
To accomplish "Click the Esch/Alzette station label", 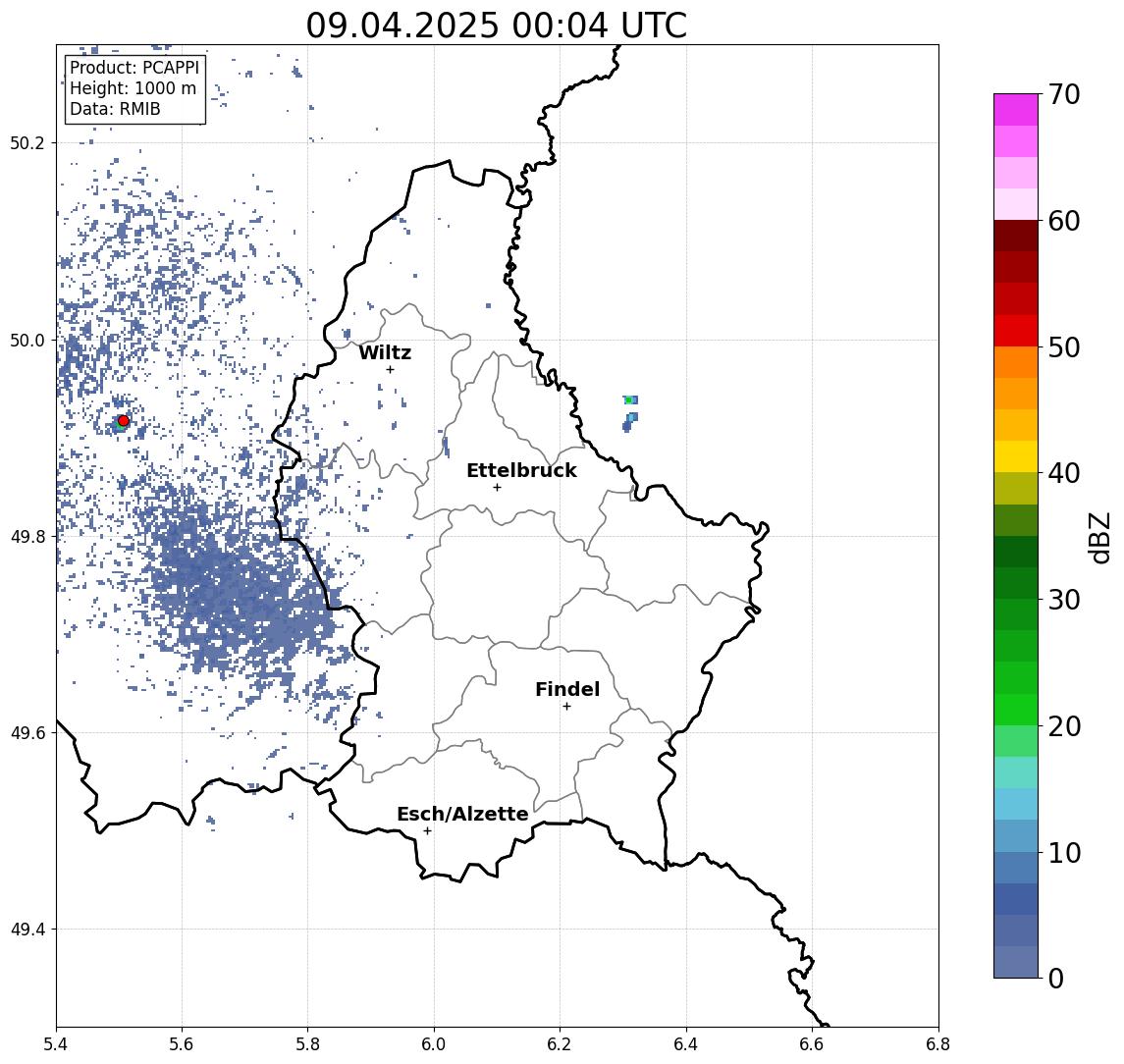I will tap(462, 814).
